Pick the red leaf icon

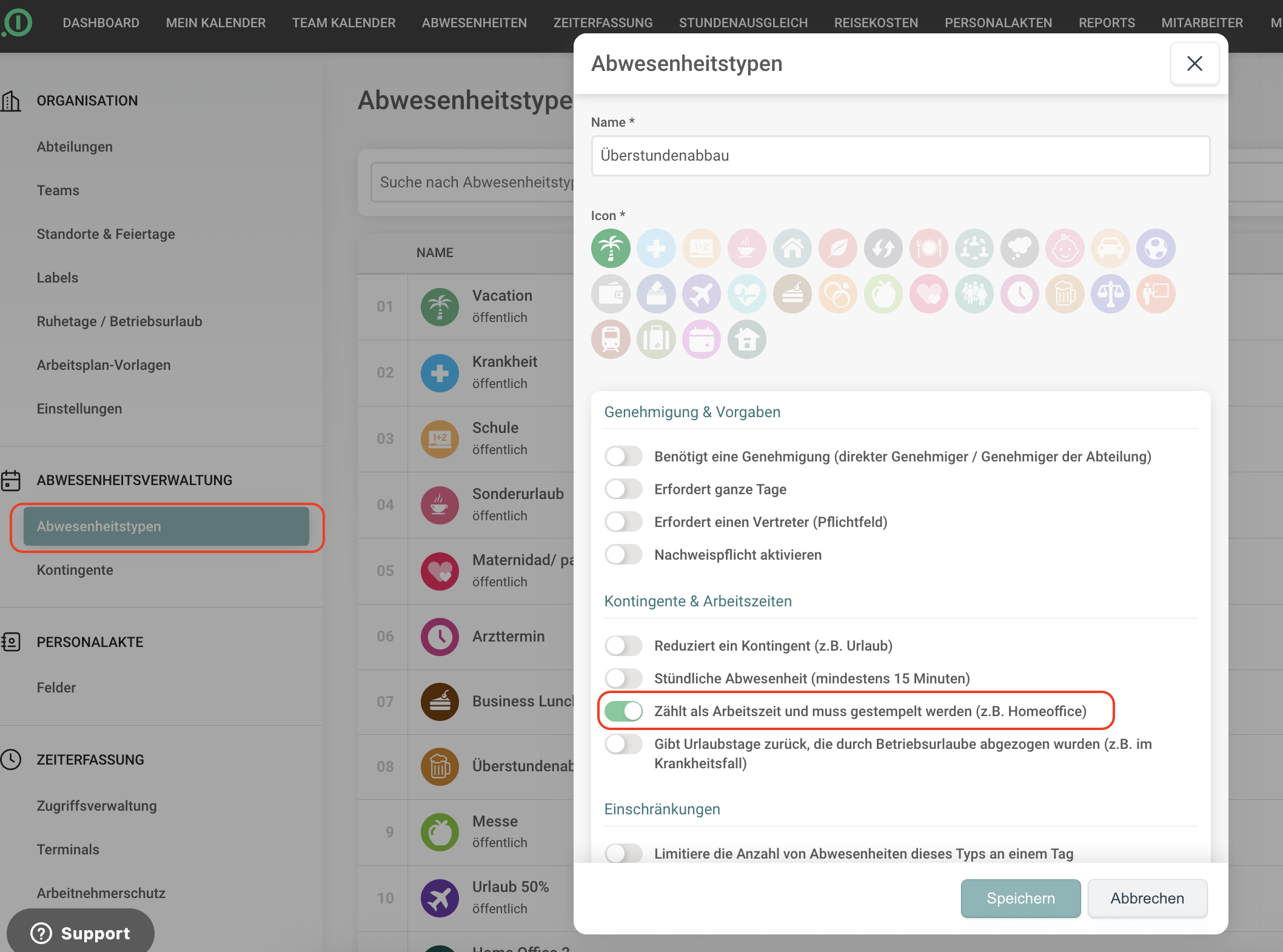[x=838, y=249]
